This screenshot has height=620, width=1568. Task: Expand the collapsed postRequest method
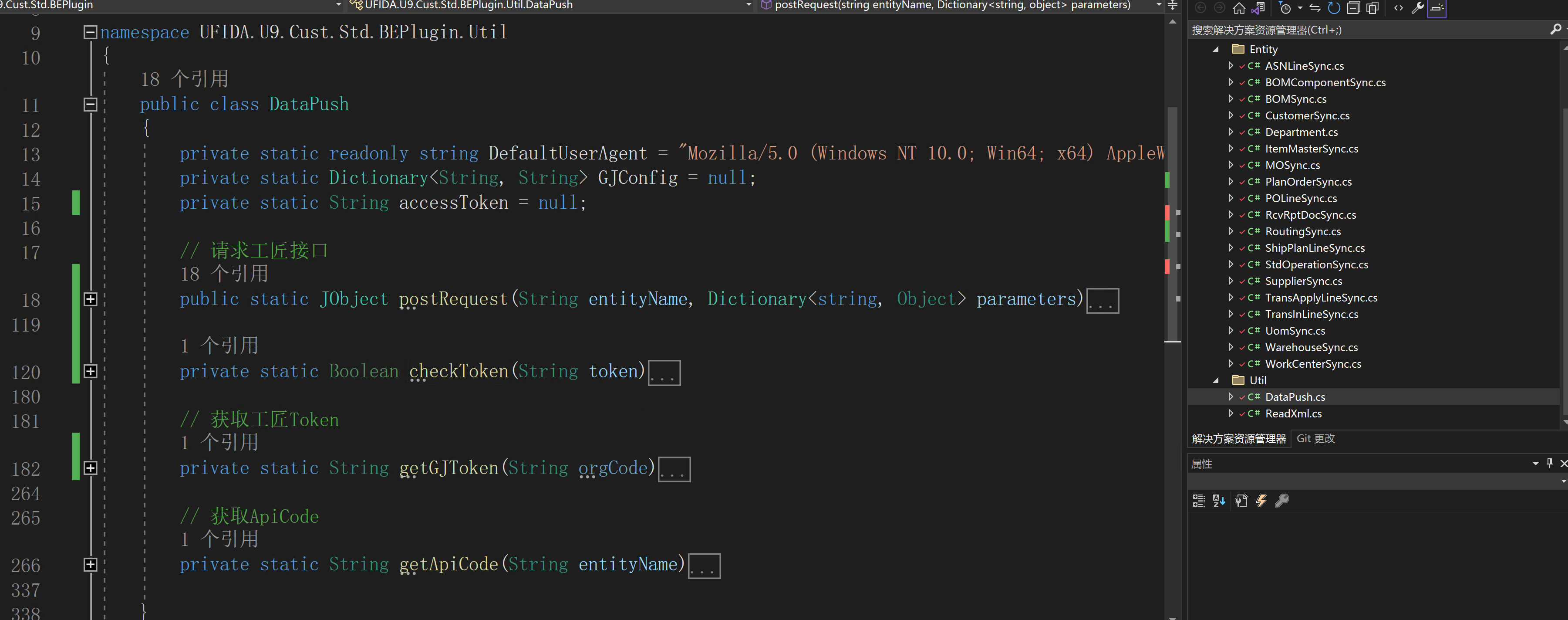tap(90, 299)
